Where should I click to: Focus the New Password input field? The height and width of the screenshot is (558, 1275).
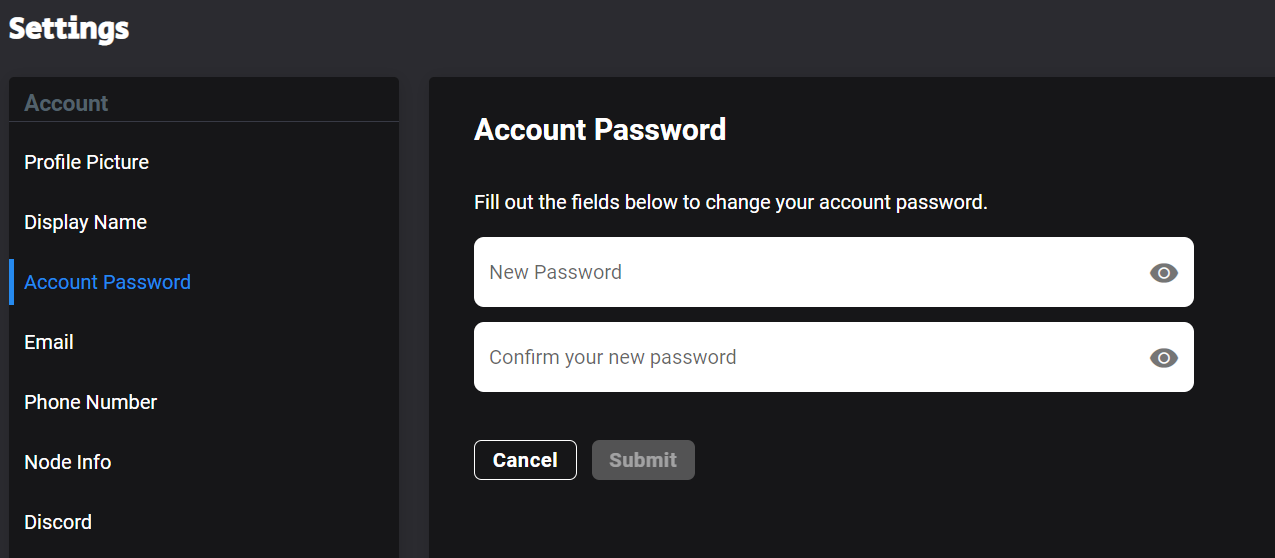(x=833, y=272)
